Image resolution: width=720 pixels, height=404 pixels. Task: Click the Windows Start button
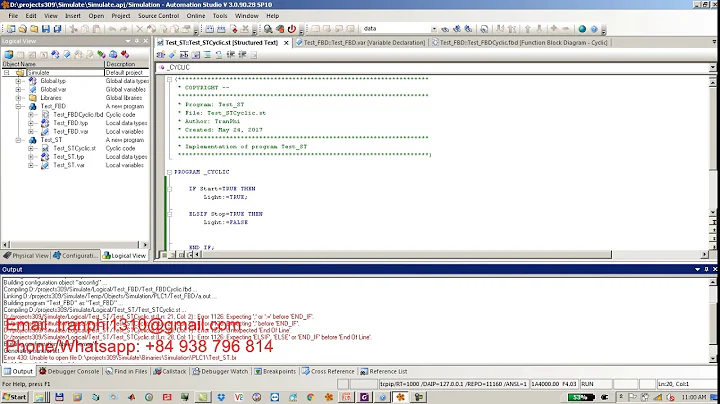(15, 397)
